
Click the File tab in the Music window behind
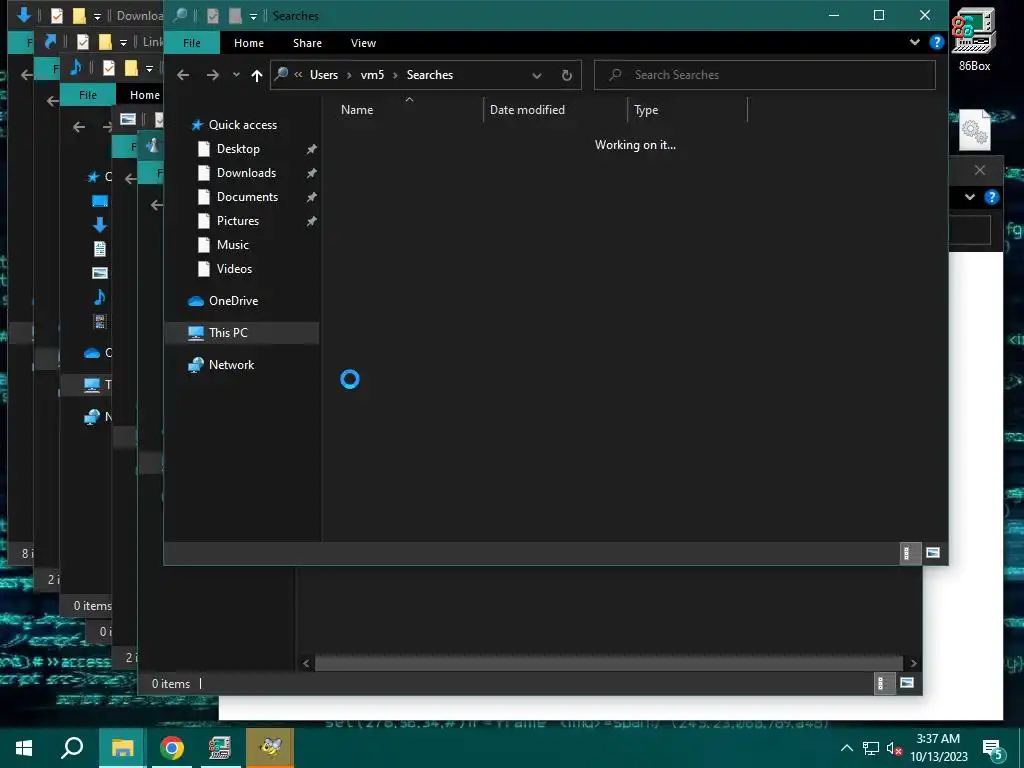(88, 95)
